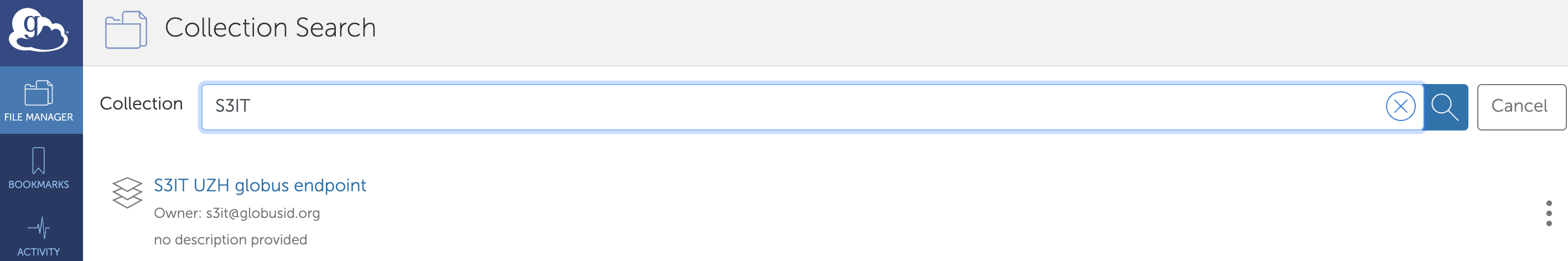Go to BOOKMARKS via sidebar label
Viewport: 1568px width, 261px height.
[38, 185]
